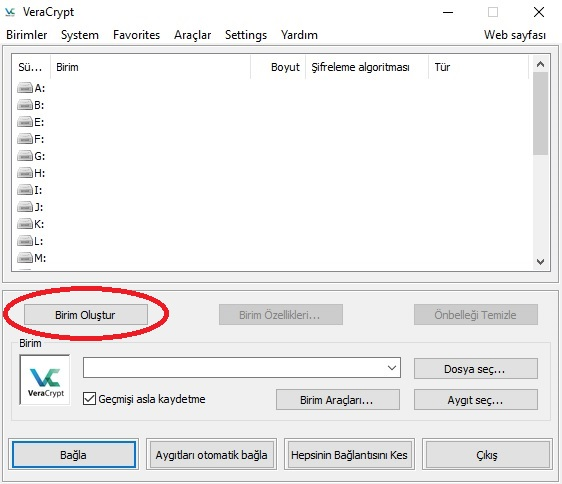Open the Settings menu
562x484 pixels.
point(246,35)
